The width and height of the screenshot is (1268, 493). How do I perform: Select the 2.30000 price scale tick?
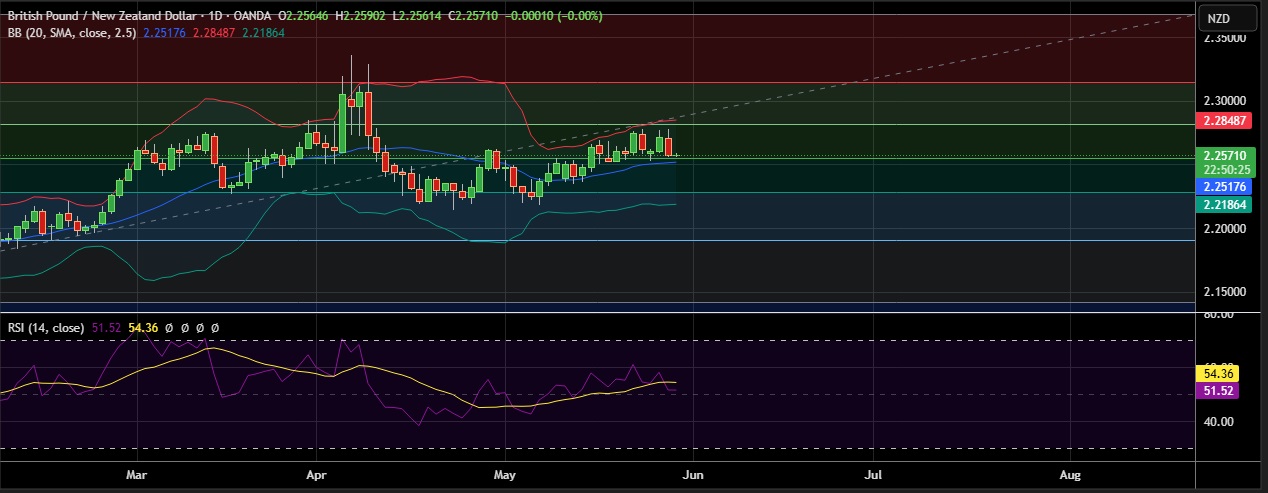click(x=1225, y=101)
